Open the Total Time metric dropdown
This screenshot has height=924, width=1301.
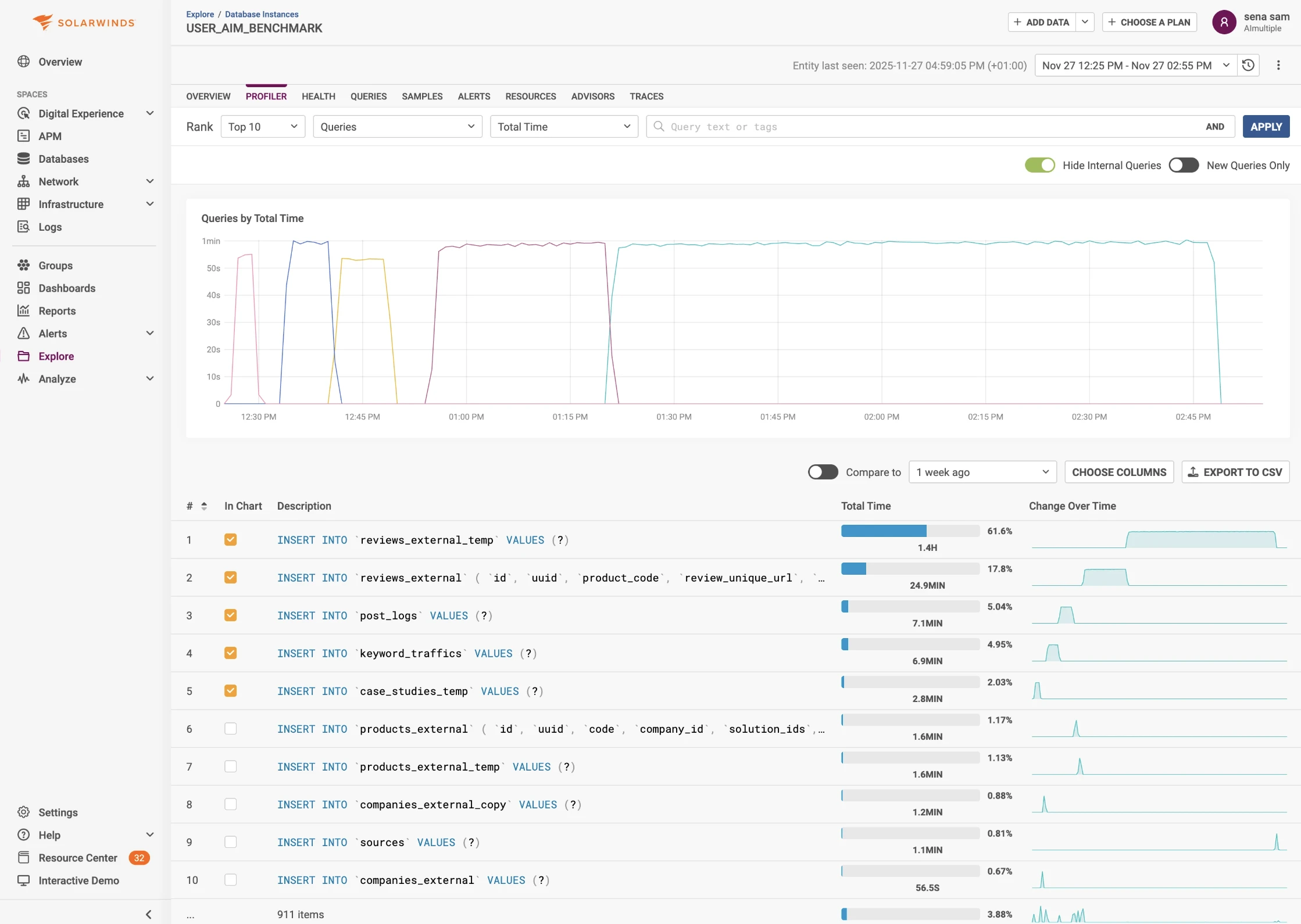pyautogui.click(x=564, y=126)
